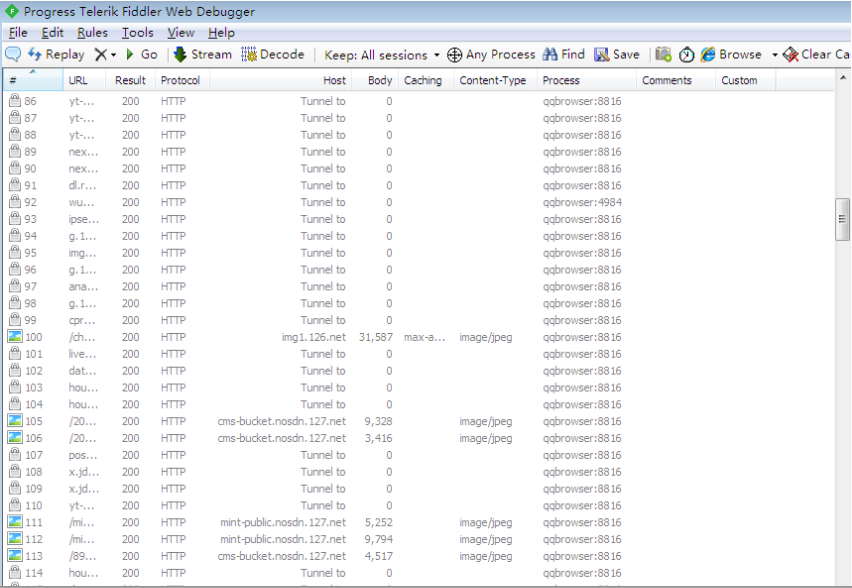Sort sessions by the Result column
The height and width of the screenshot is (588, 852).
pyautogui.click(x=130, y=80)
